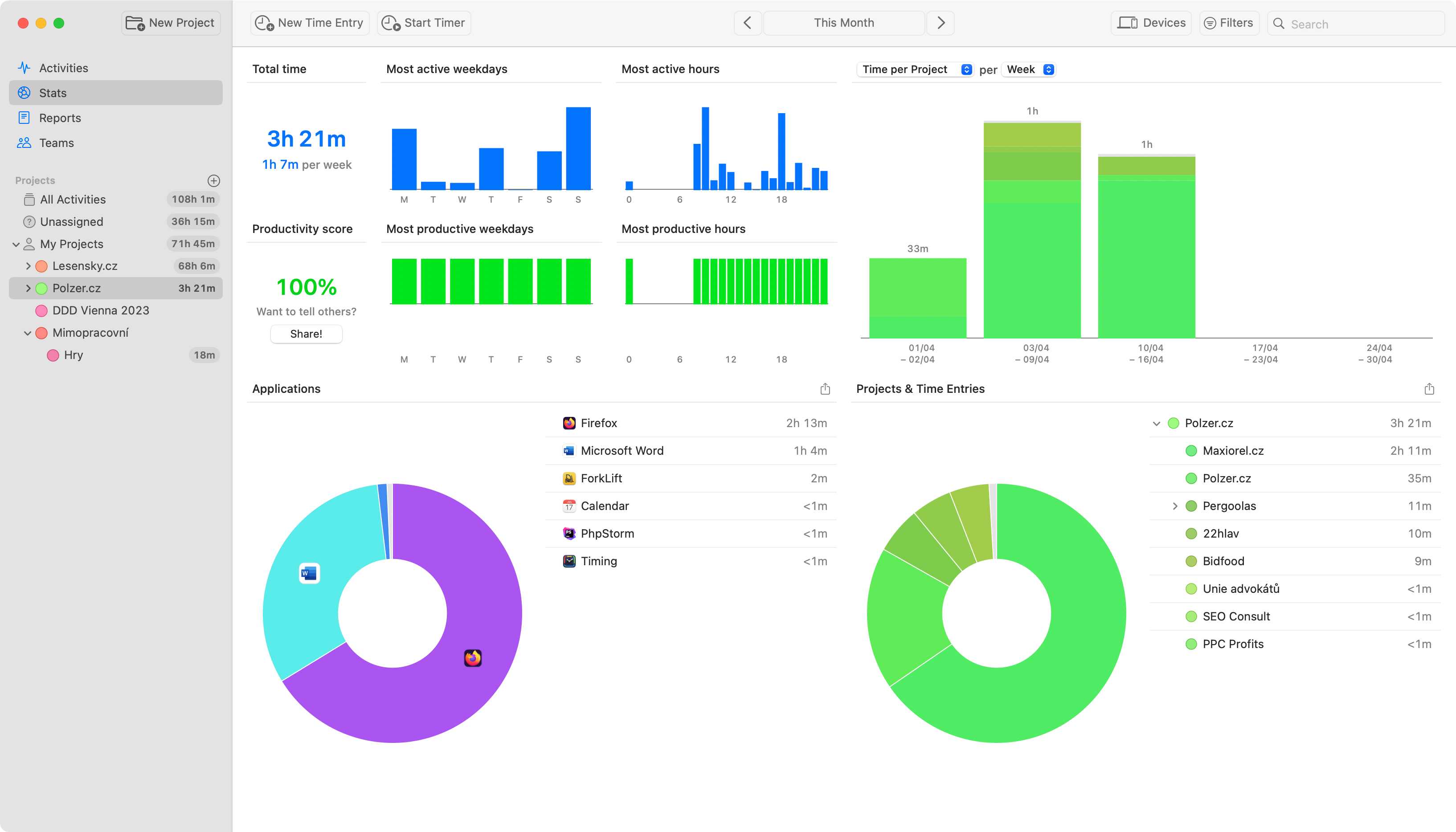1456x832 pixels.
Task: Click the Share! button
Action: tap(306, 334)
